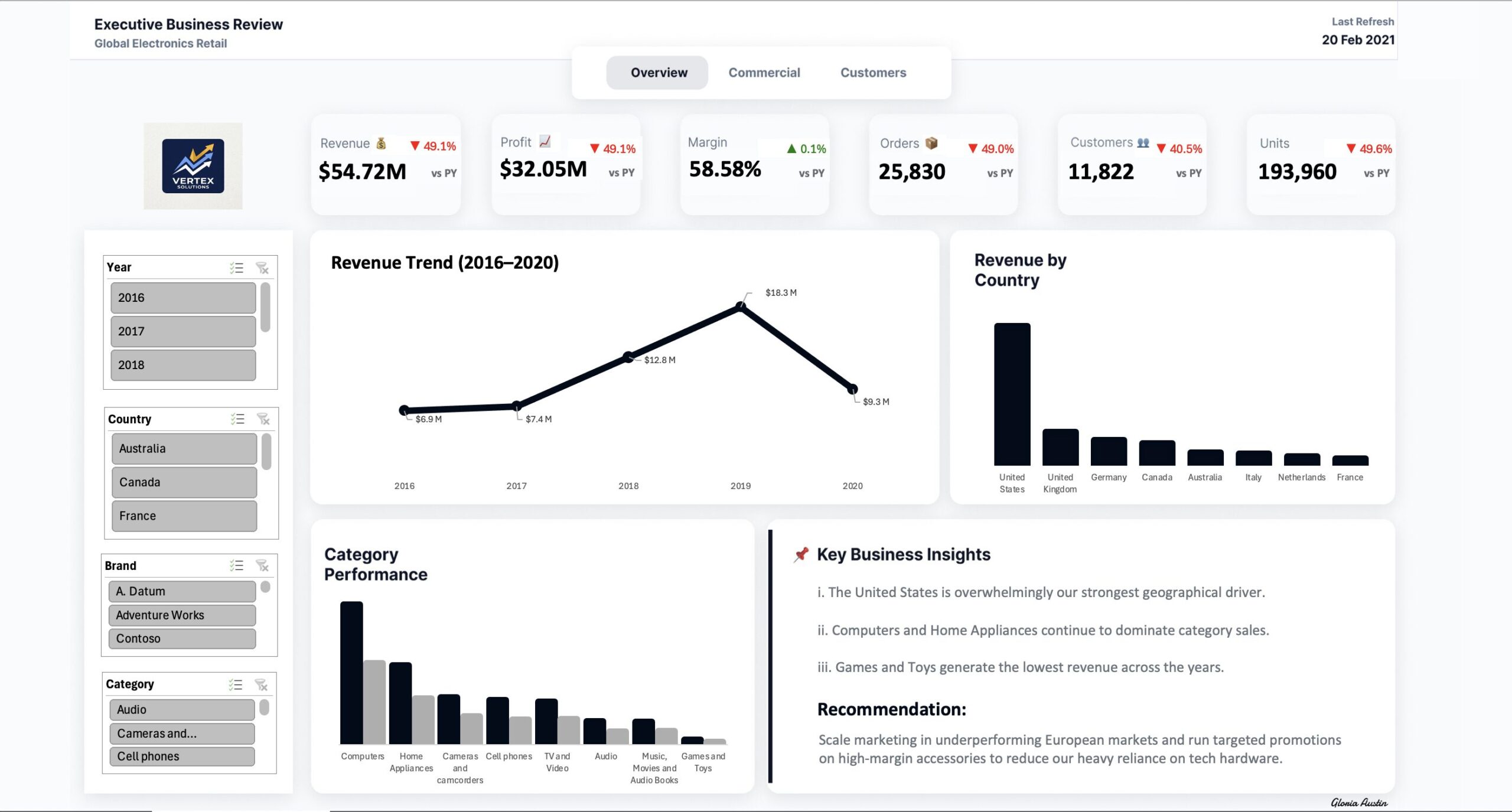Click the Year slicer scrollbar
Viewport: 1512px width, 812px height.
(265, 307)
